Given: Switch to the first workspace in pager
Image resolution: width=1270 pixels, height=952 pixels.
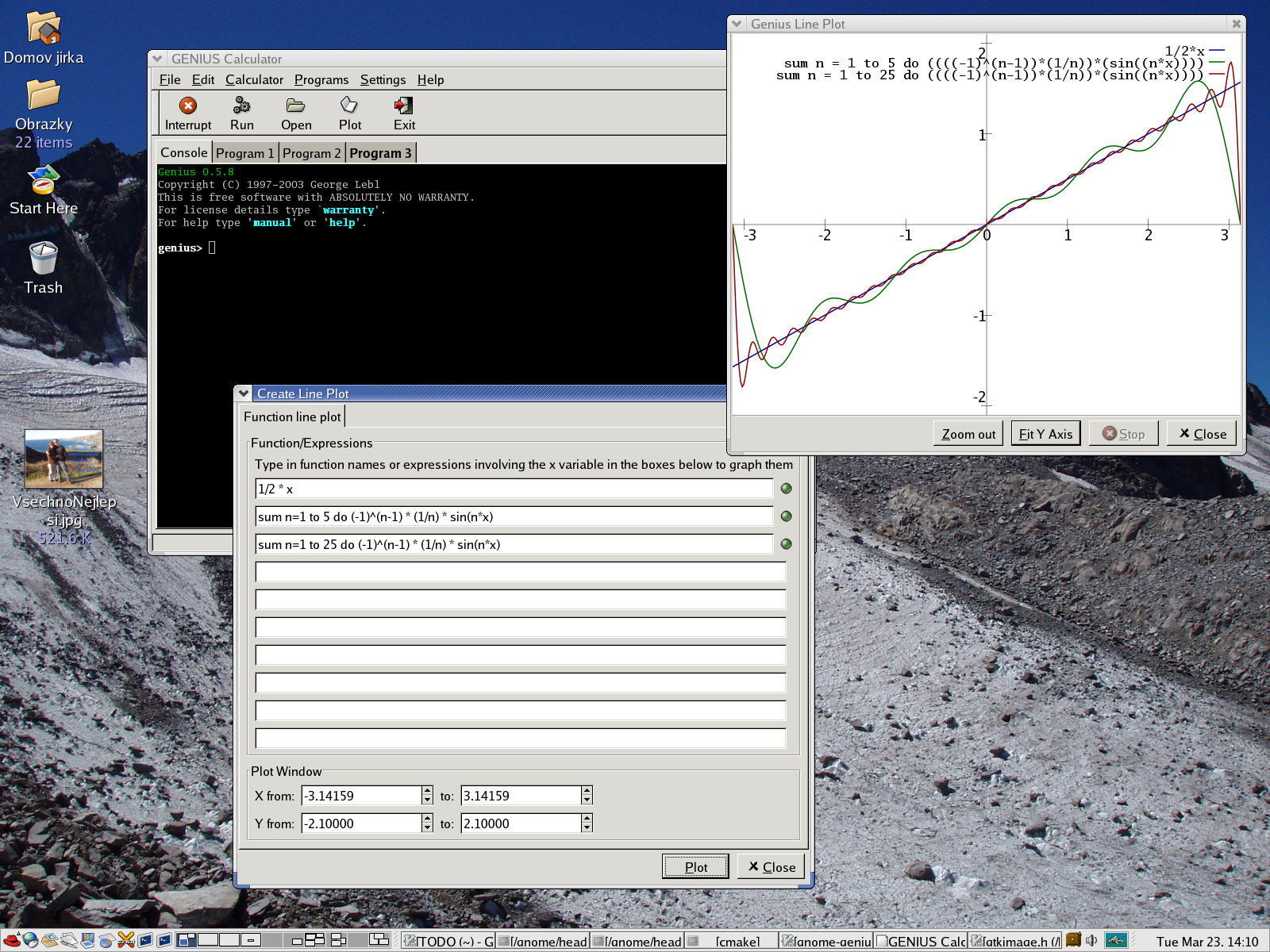Looking at the screenshot, I should coord(187,940).
